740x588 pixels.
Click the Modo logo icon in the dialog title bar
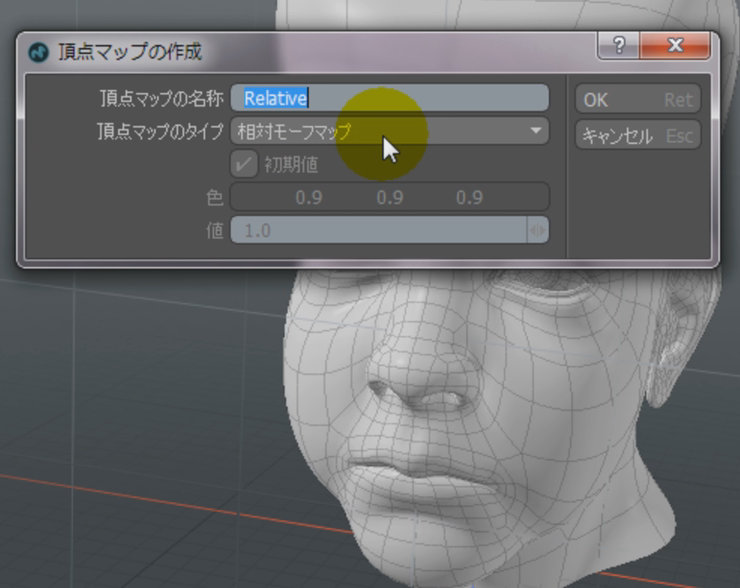pos(39,52)
